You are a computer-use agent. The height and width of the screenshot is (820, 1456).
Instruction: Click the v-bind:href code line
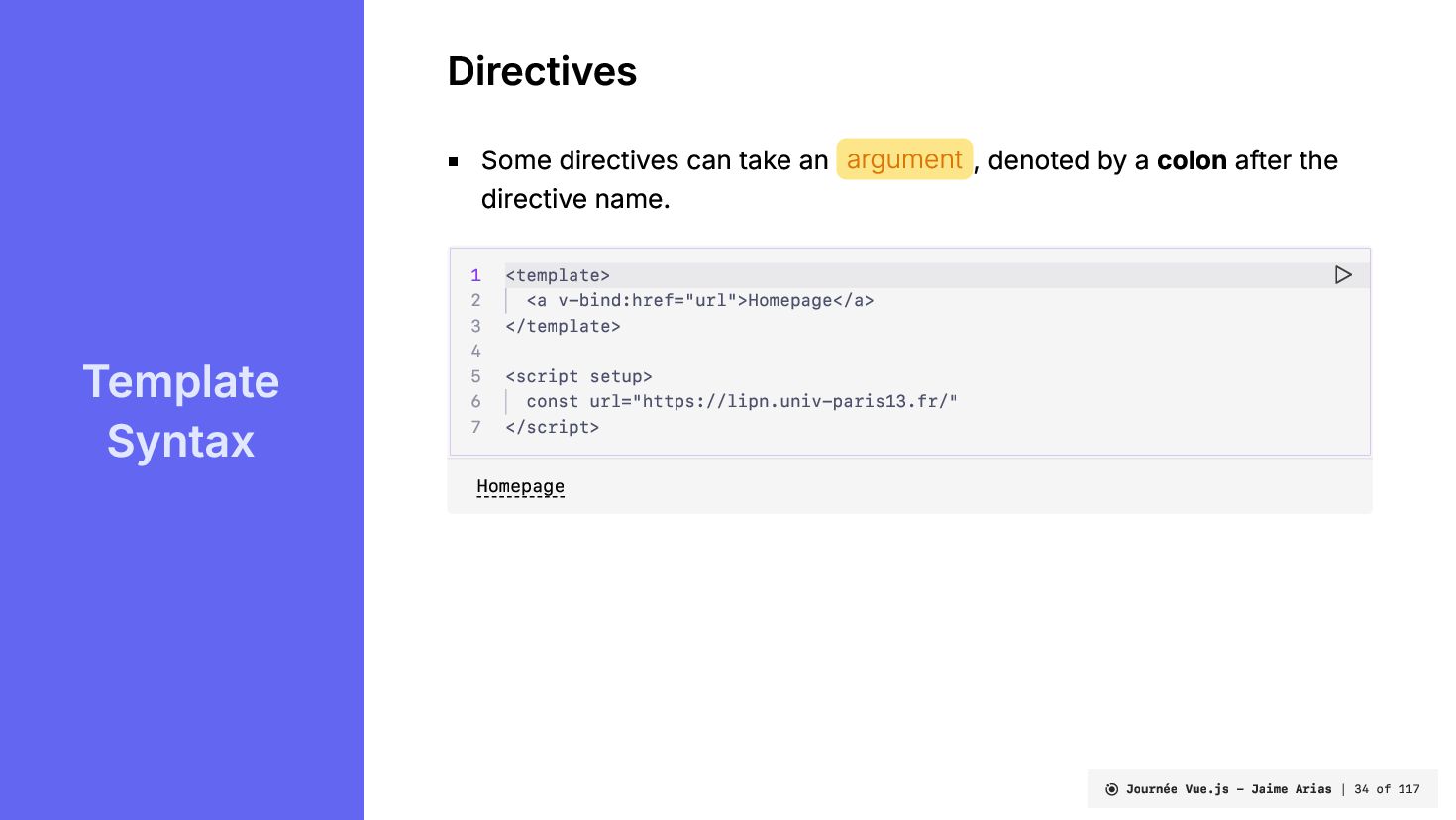coord(700,300)
